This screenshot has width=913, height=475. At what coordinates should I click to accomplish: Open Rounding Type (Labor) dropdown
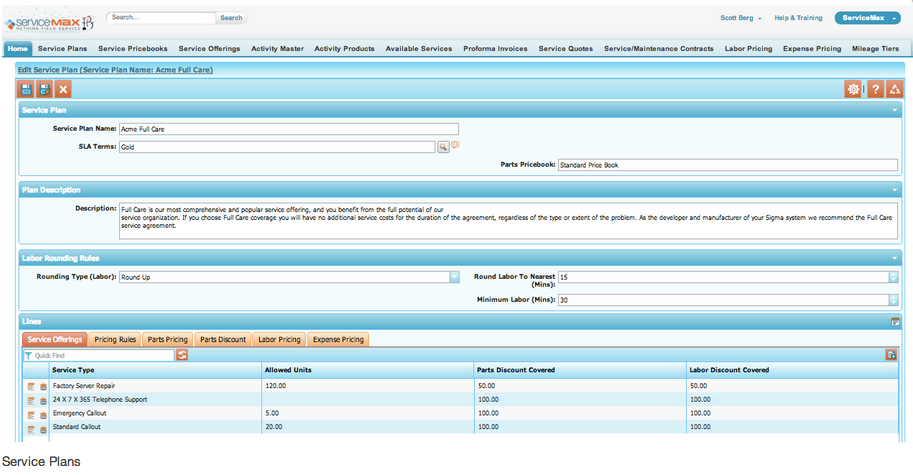click(x=454, y=277)
